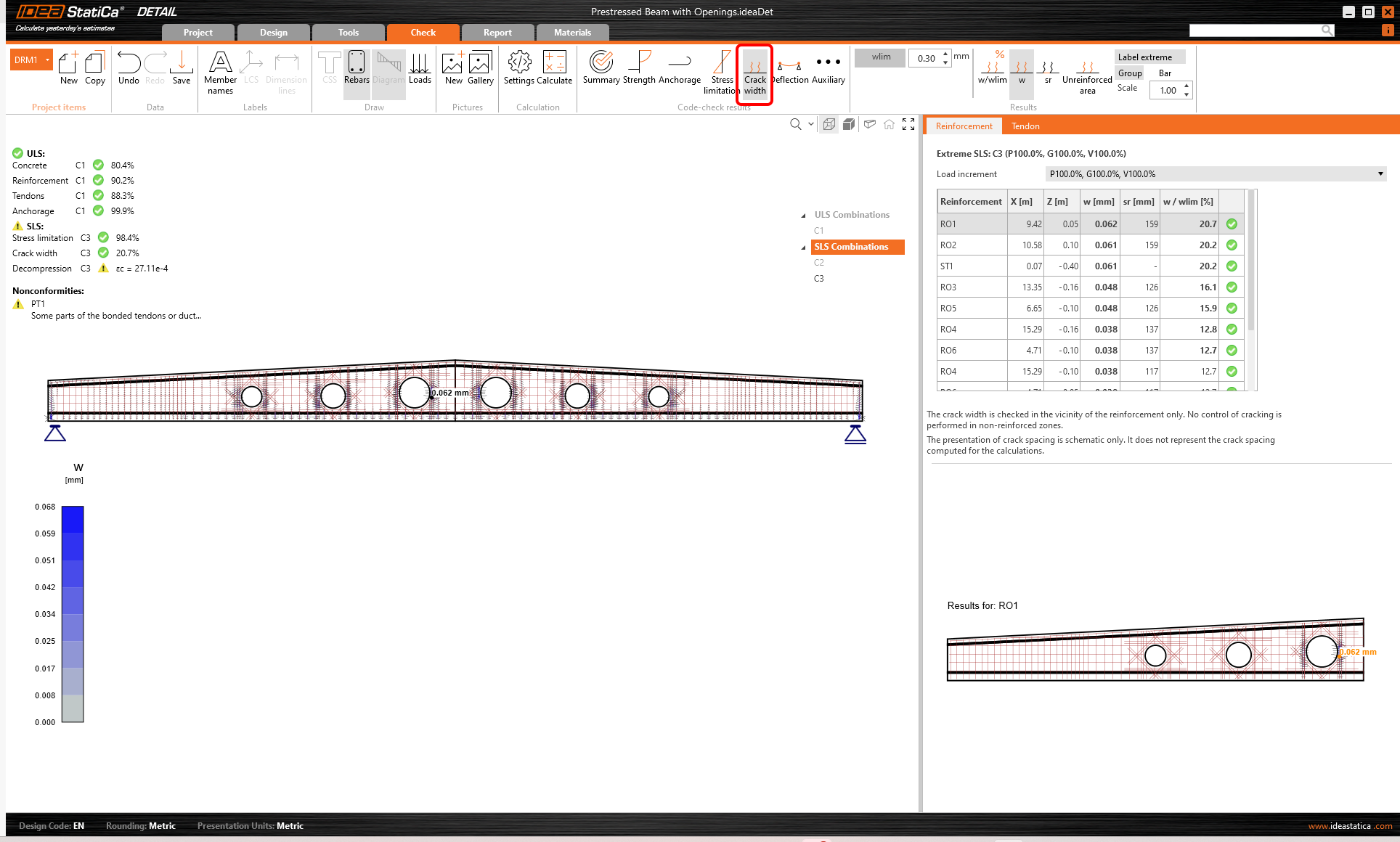The image size is (1400, 842).
Task: Toggle the Group label mode
Action: (x=1130, y=73)
